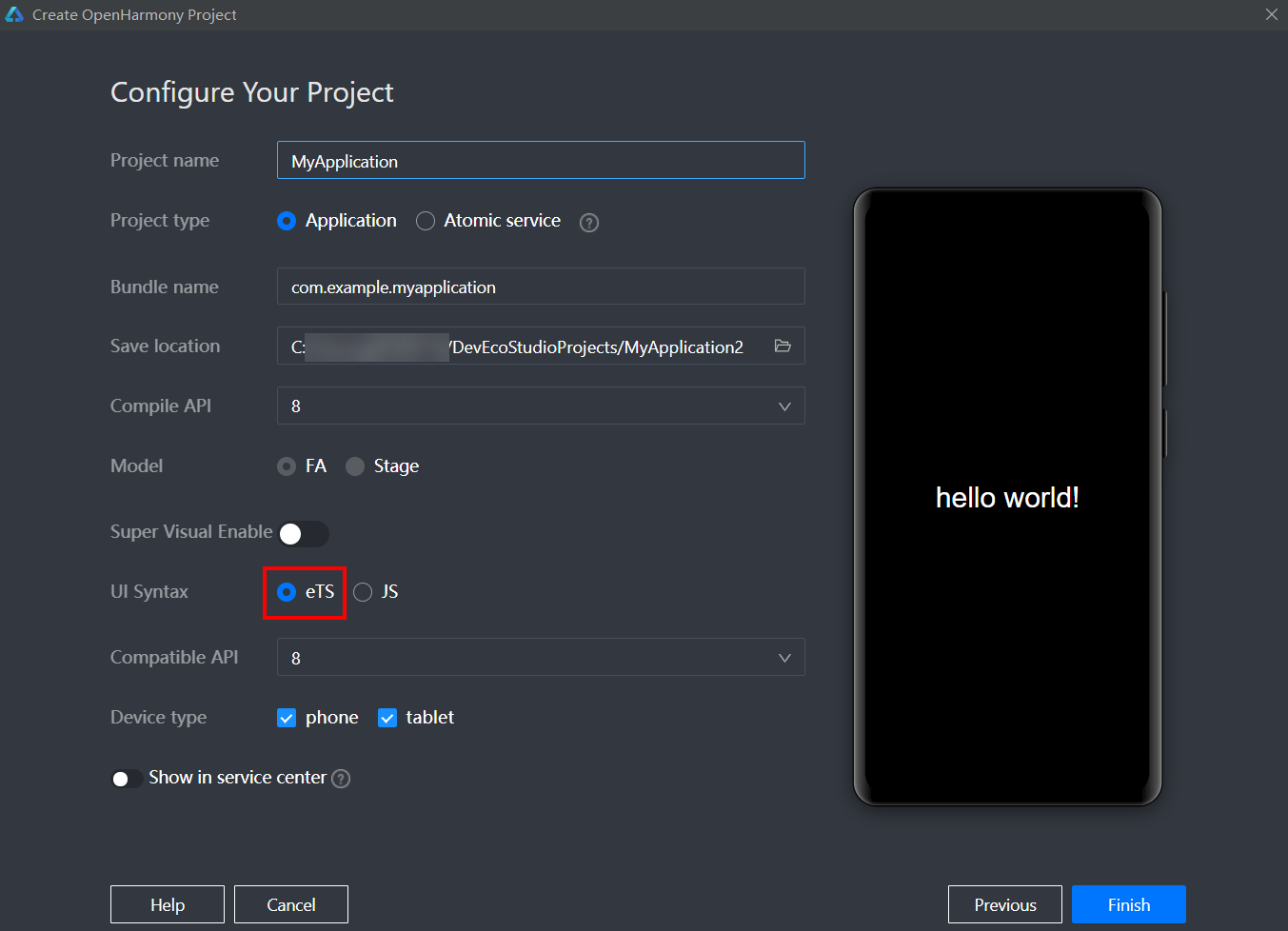
Task: Click help icon next to Atomic service
Action: click(x=589, y=223)
